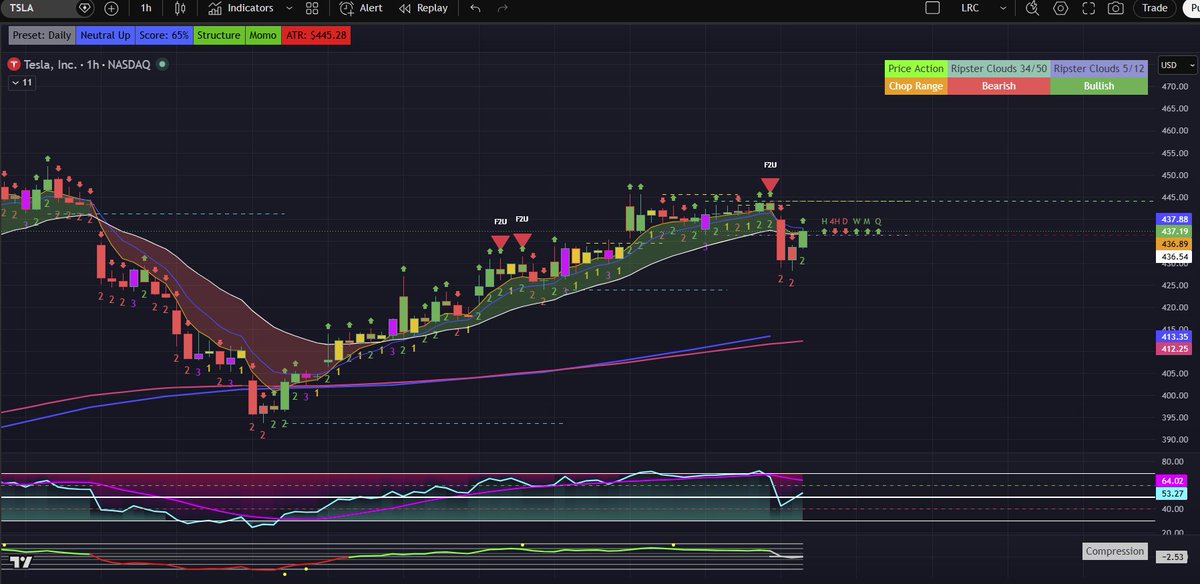Click the 437.88 price label
1200x584 pixels.
(1172, 219)
